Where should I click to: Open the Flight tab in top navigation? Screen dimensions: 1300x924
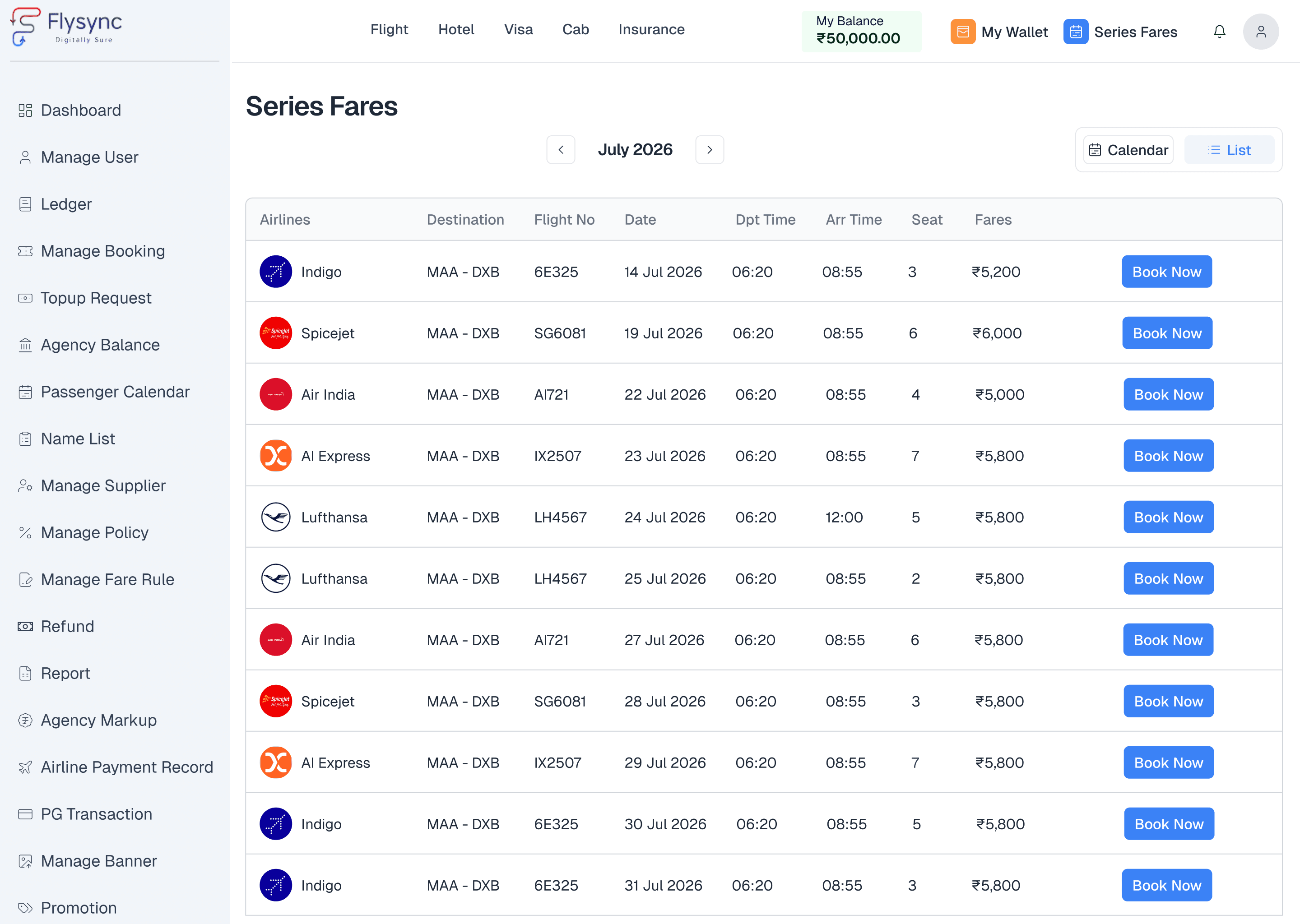pos(389,30)
